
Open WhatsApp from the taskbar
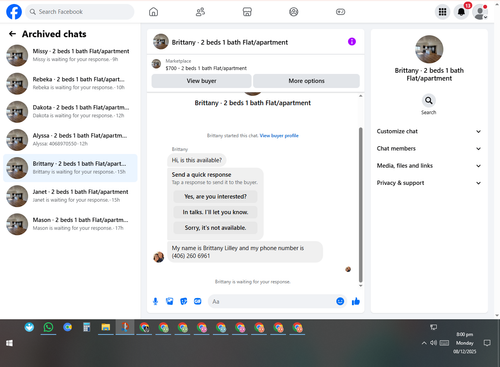tap(48, 328)
